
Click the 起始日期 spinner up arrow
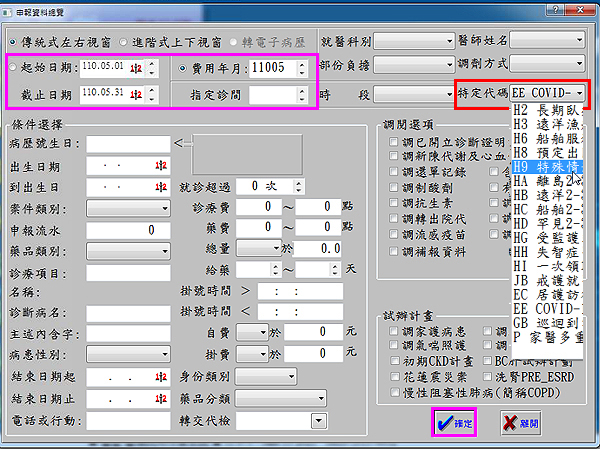(x=151, y=64)
